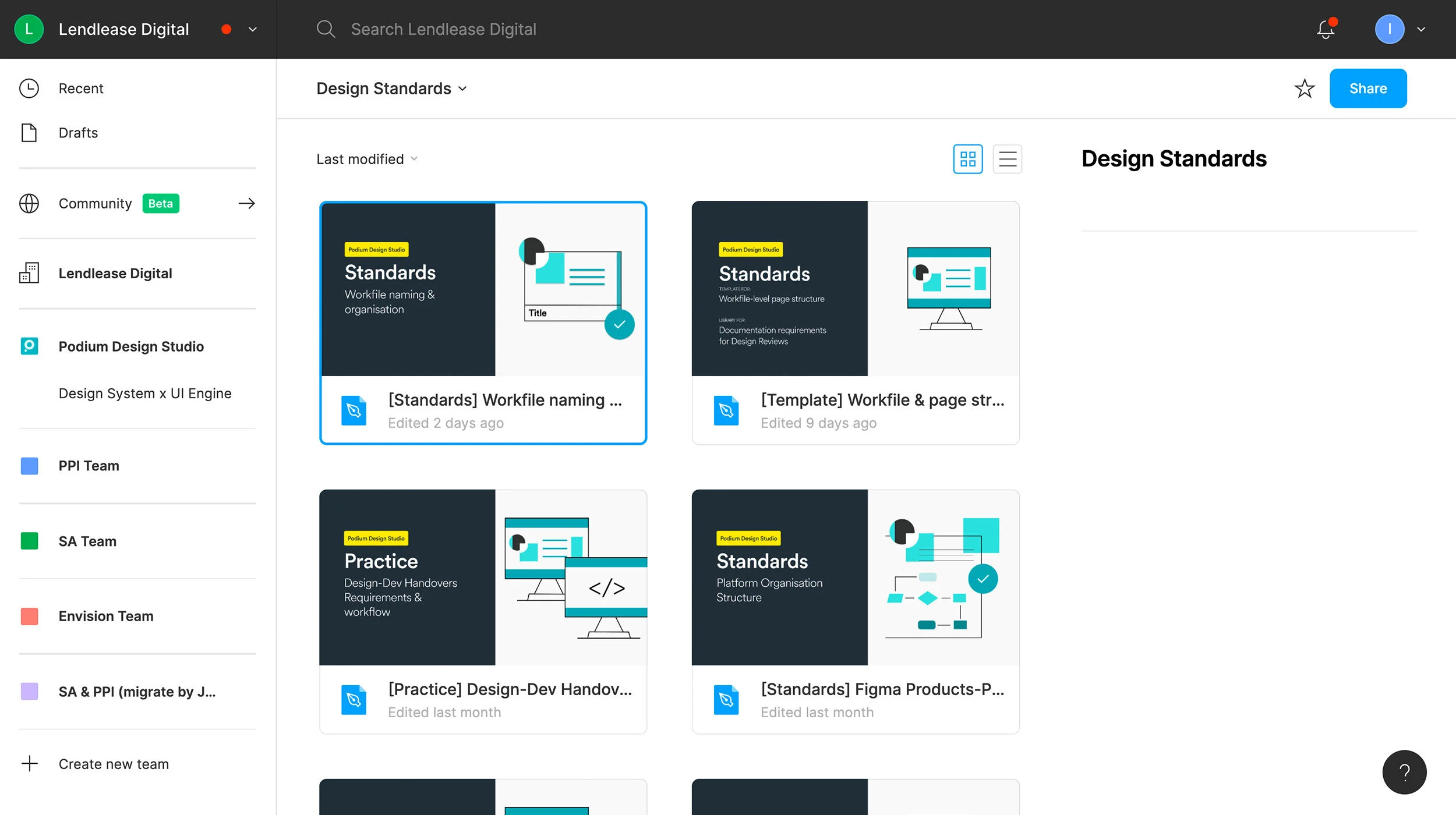Image resolution: width=1456 pixels, height=815 pixels.
Task: Click the blue PPI Team color square
Action: [x=29, y=466]
